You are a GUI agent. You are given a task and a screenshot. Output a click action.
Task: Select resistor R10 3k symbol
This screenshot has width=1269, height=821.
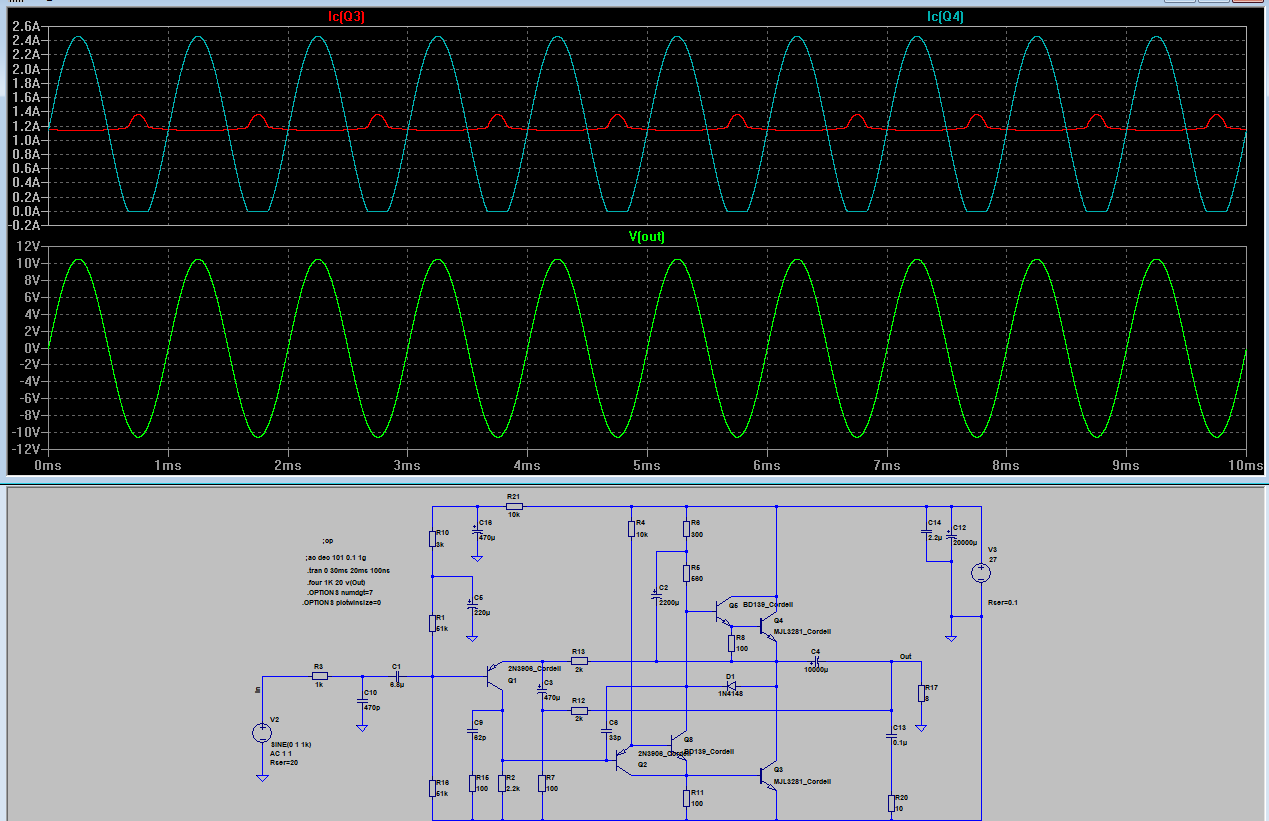431,538
